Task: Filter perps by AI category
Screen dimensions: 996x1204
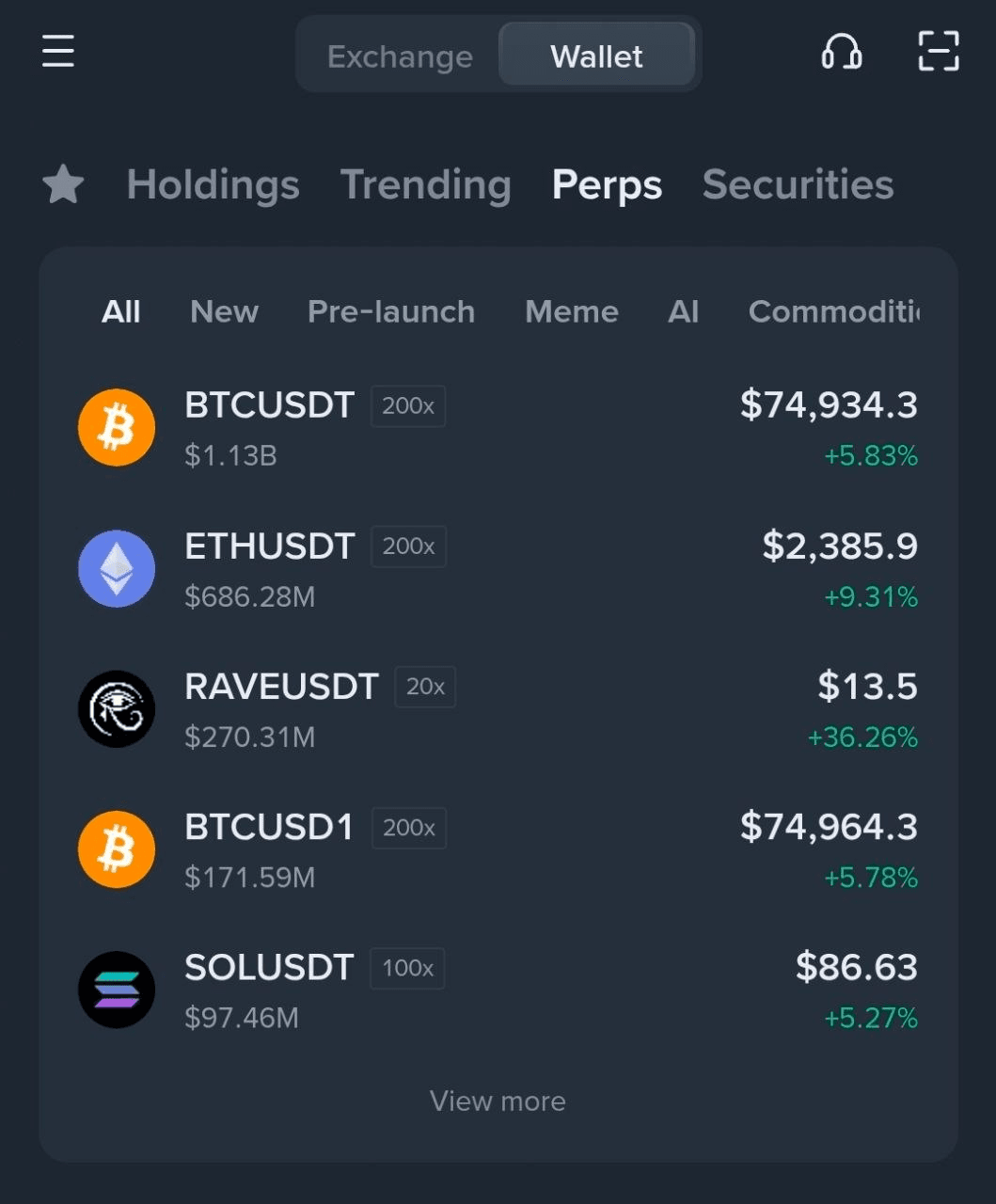Action: (x=683, y=311)
